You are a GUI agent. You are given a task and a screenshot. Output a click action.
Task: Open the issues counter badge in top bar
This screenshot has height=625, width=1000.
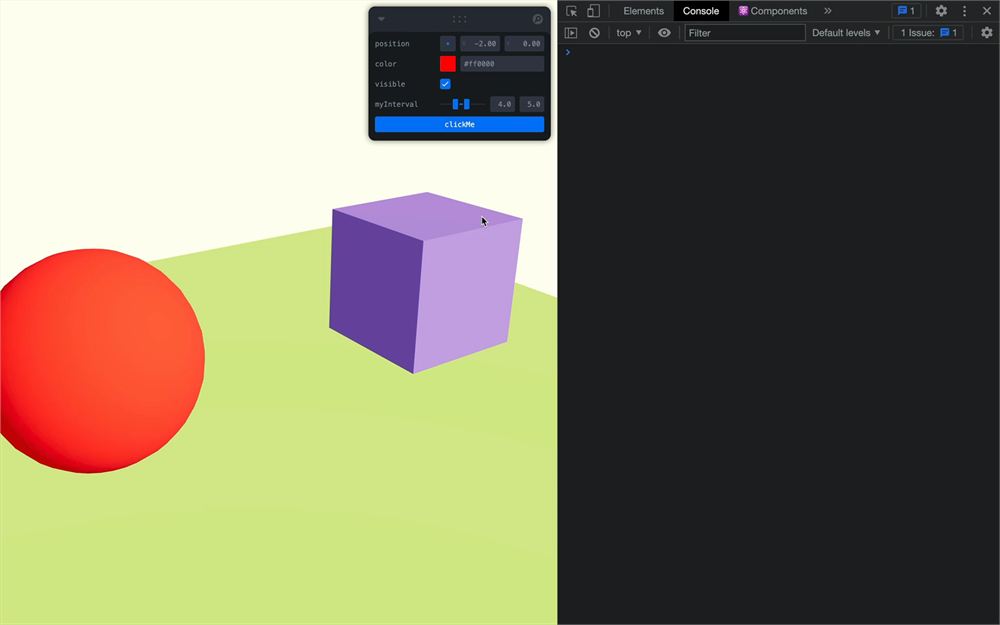(906, 11)
